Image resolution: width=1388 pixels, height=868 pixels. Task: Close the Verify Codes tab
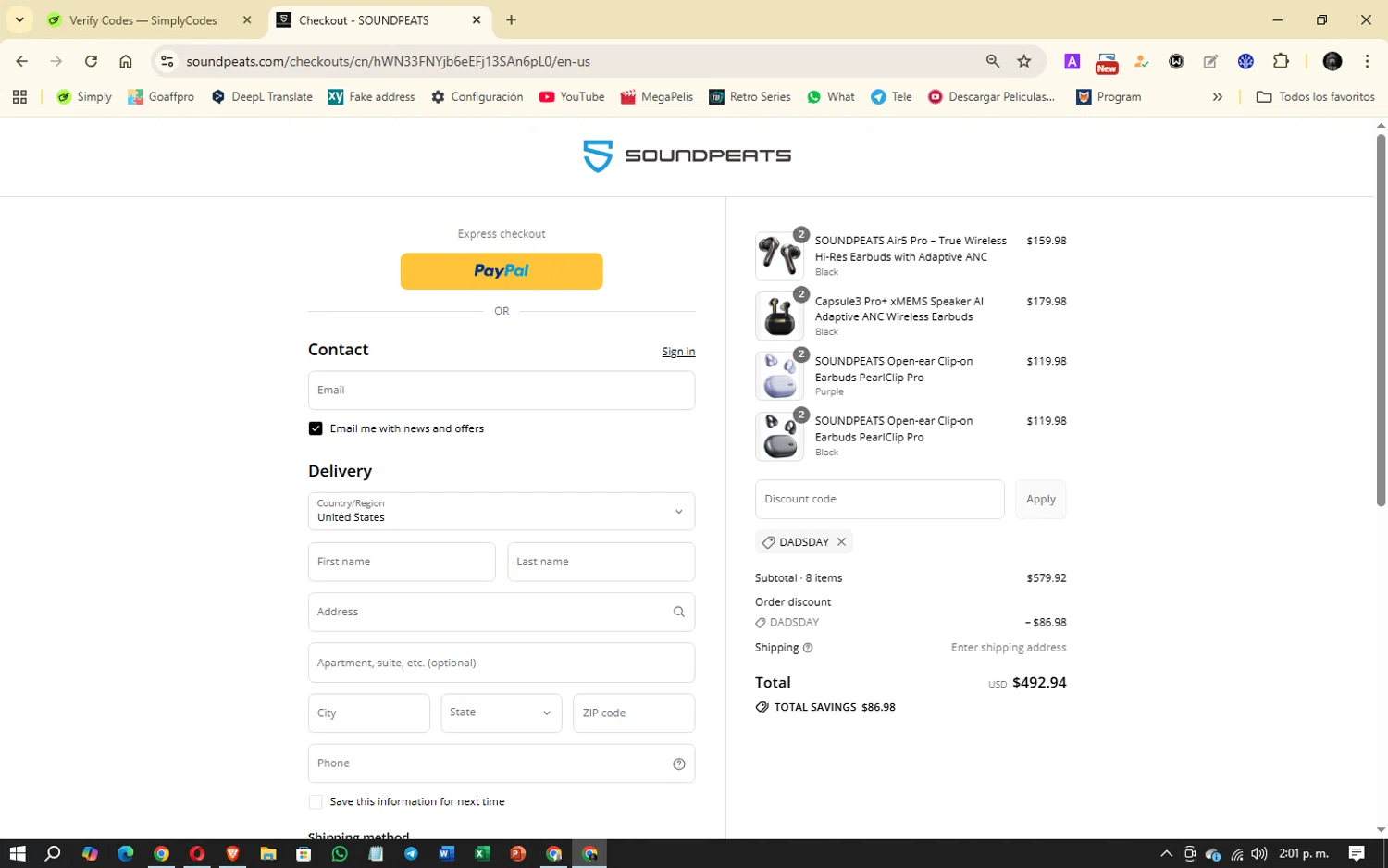[x=247, y=20]
